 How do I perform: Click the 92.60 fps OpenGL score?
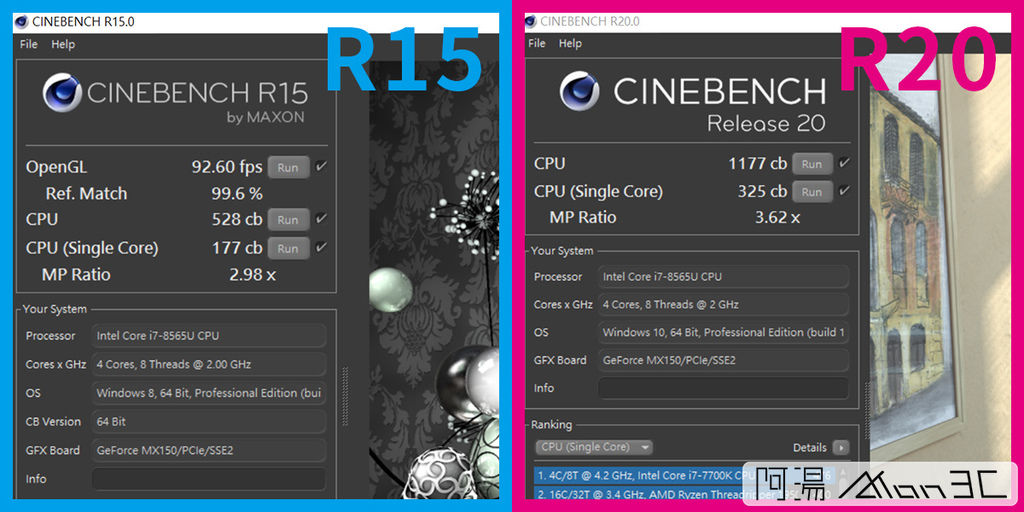coord(227,167)
